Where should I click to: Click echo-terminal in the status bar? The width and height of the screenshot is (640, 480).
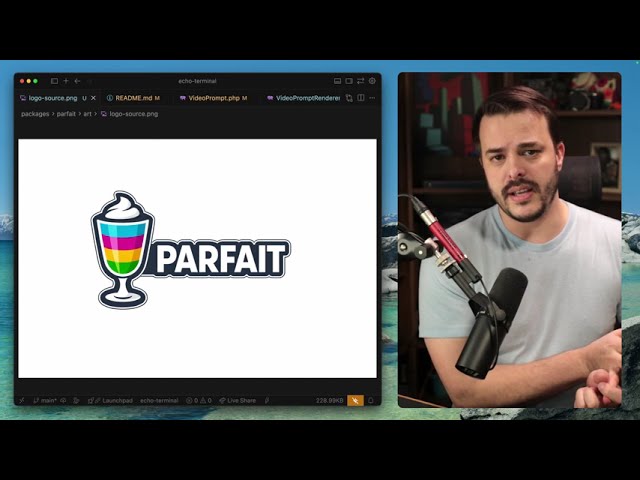coord(159,400)
